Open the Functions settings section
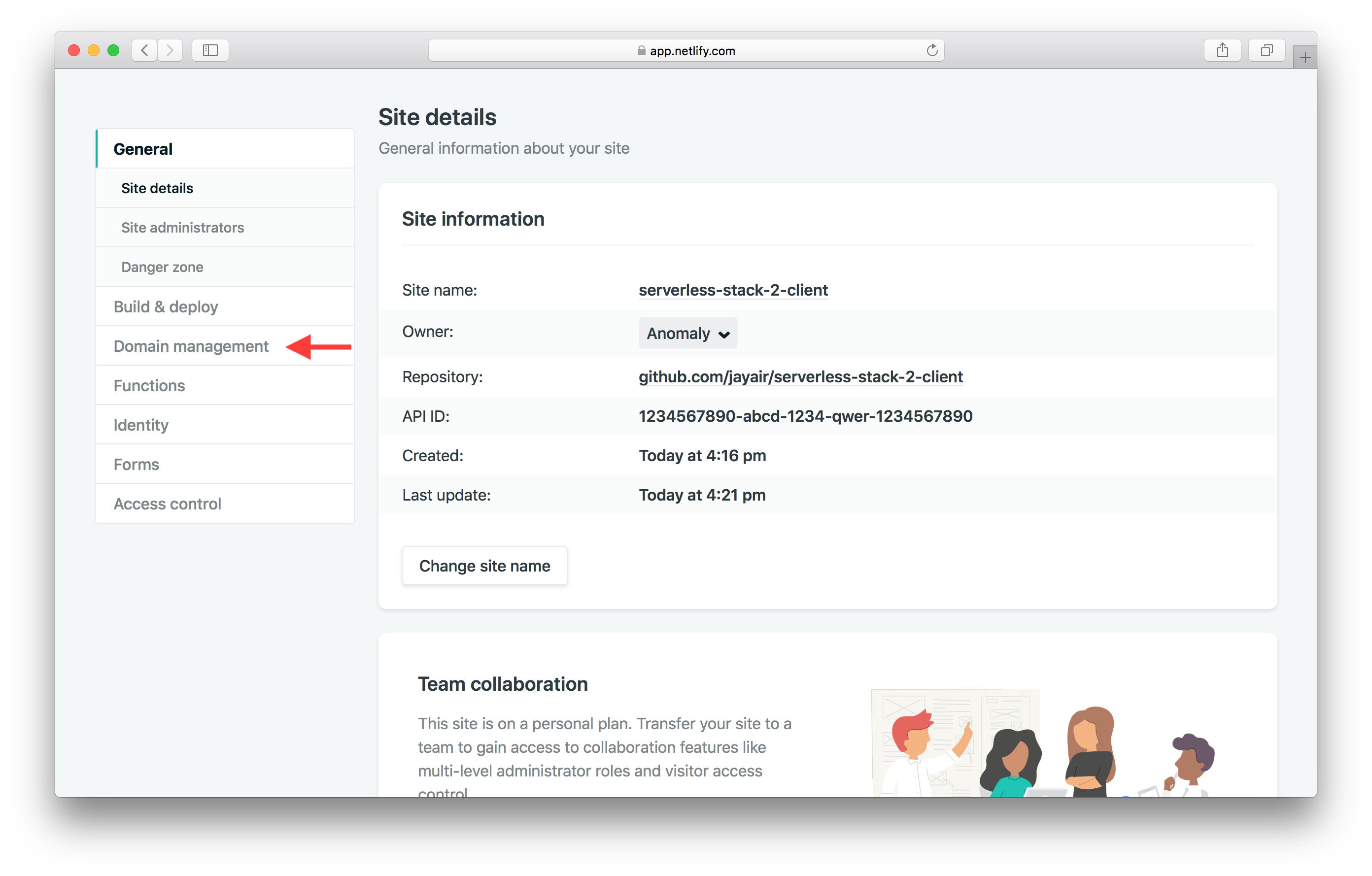Viewport: 1372px width, 876px height. (x=149, y=386)
